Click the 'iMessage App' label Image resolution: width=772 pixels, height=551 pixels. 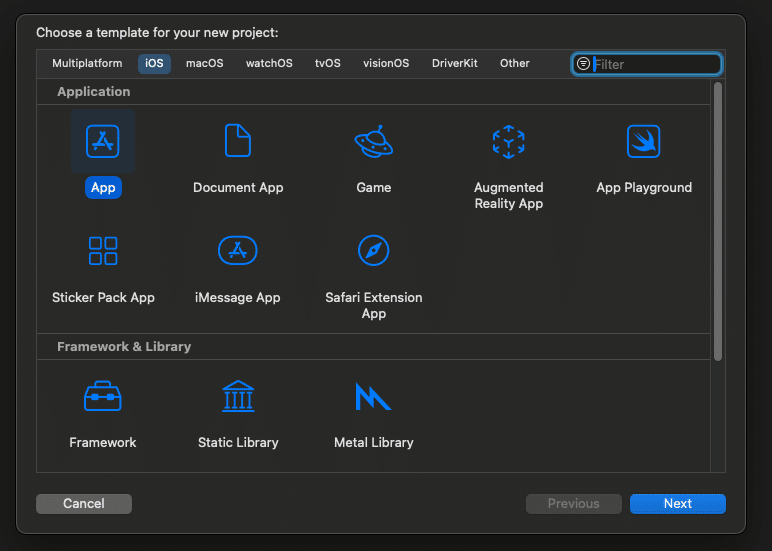(x=238, y=297)
